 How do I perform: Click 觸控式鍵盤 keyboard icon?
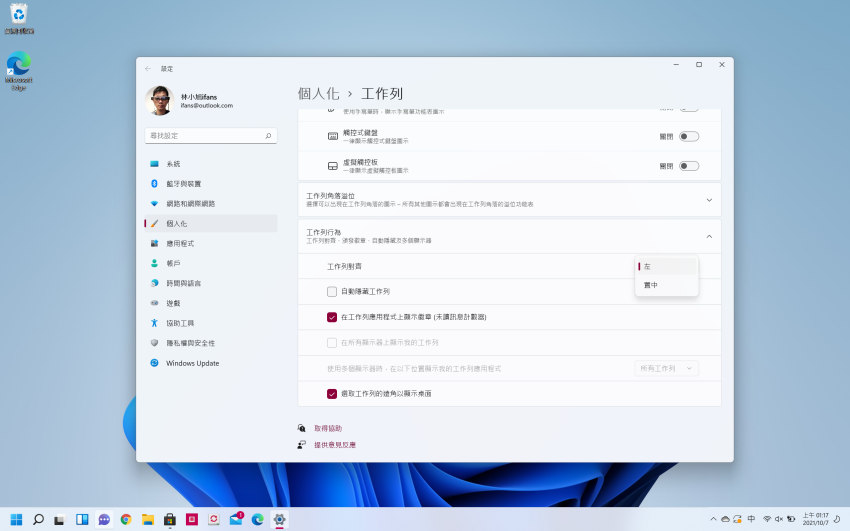click(333, 137)
